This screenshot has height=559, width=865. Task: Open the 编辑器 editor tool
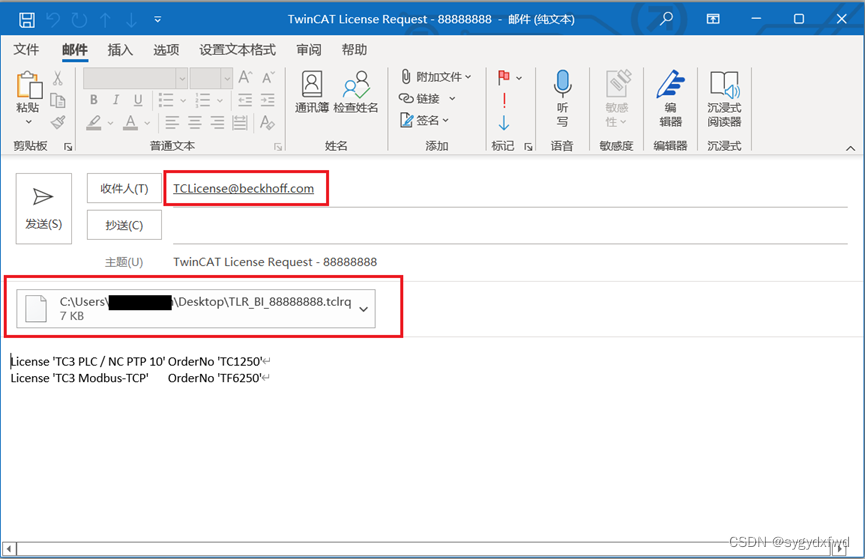click(671, 98)
